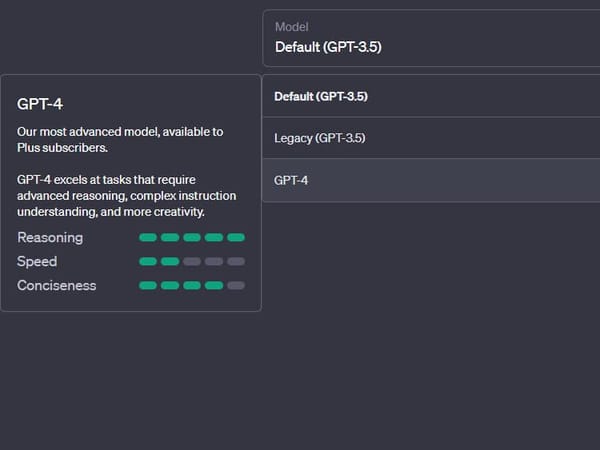The height and width of the screenshot is (450, 600).
Task: Click the gray pill of Conciseness rating
Action: click(x=236, y=286)
